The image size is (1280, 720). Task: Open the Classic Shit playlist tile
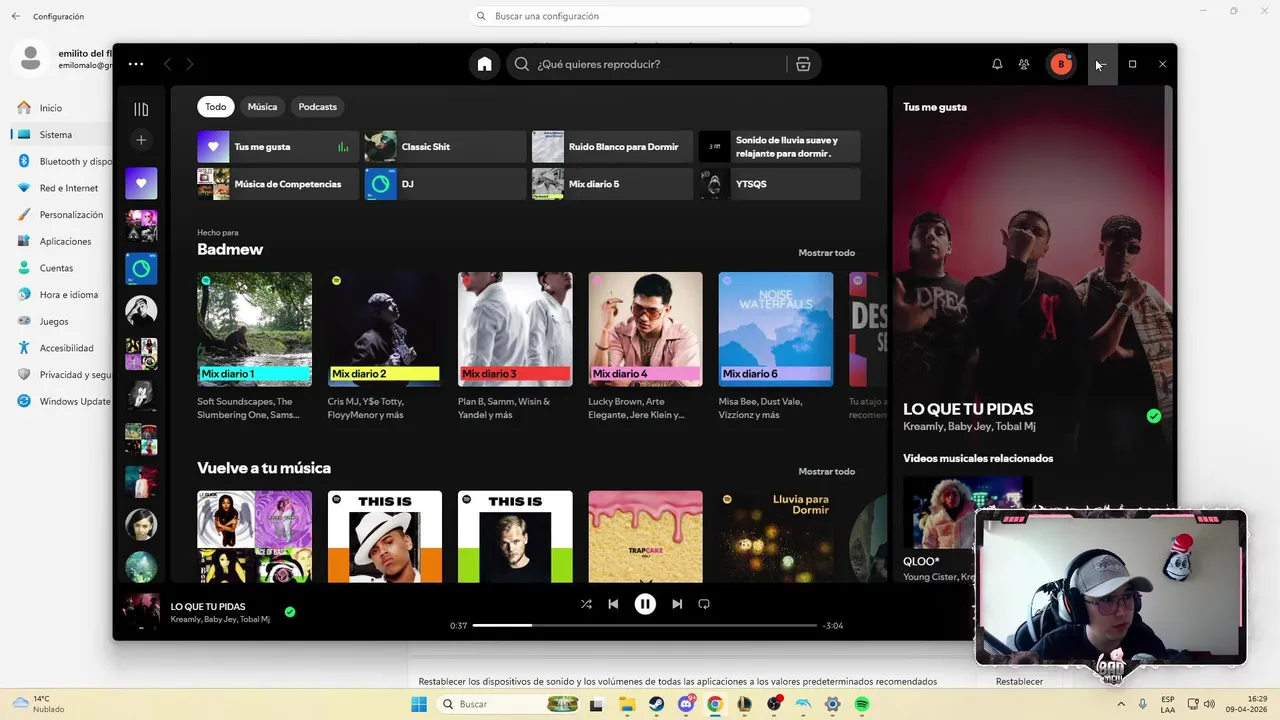[x=445, y=147]
